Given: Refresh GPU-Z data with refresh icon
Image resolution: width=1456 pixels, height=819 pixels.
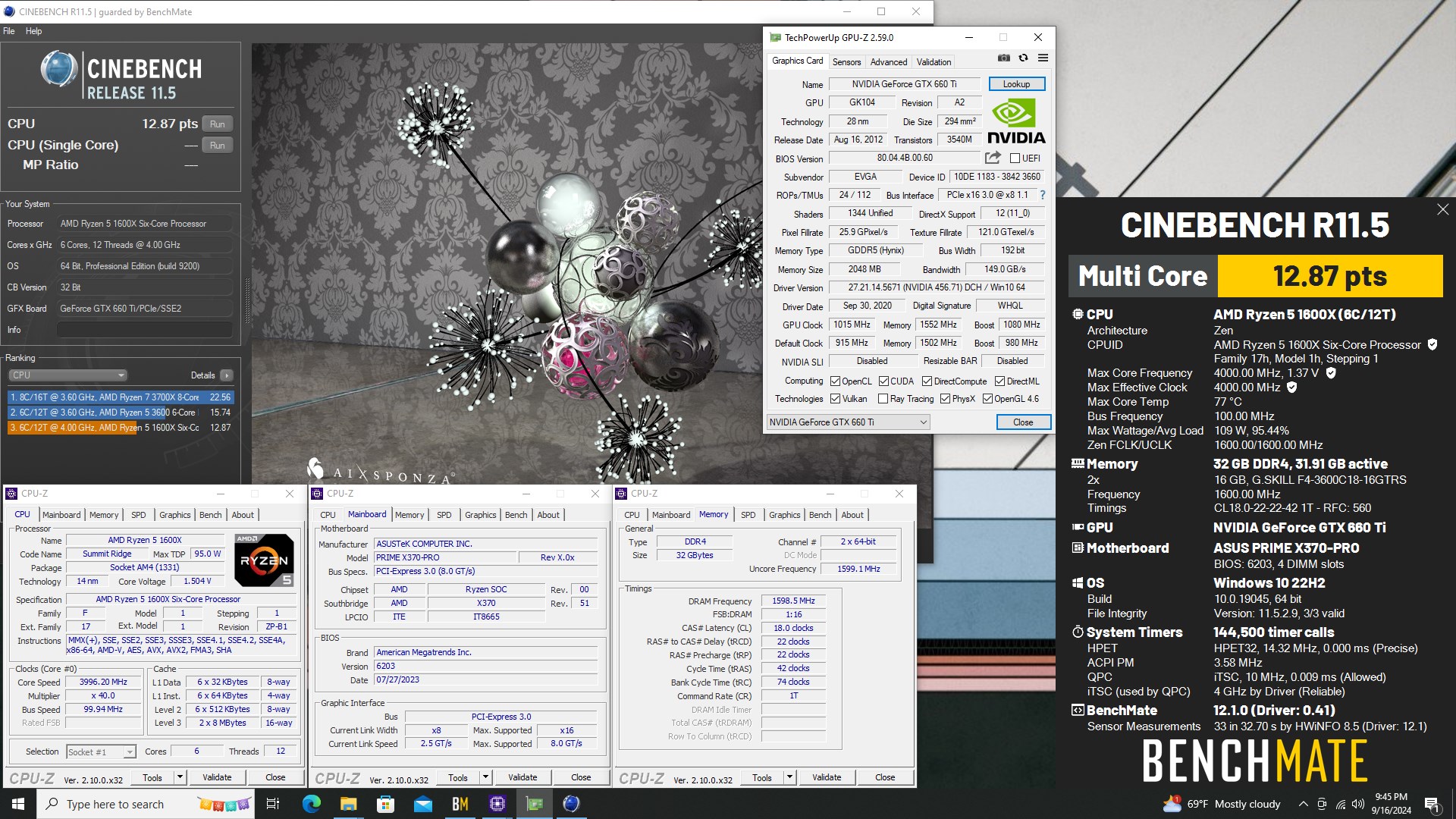Looking at the screenshot, I should tap(1023, 58).
